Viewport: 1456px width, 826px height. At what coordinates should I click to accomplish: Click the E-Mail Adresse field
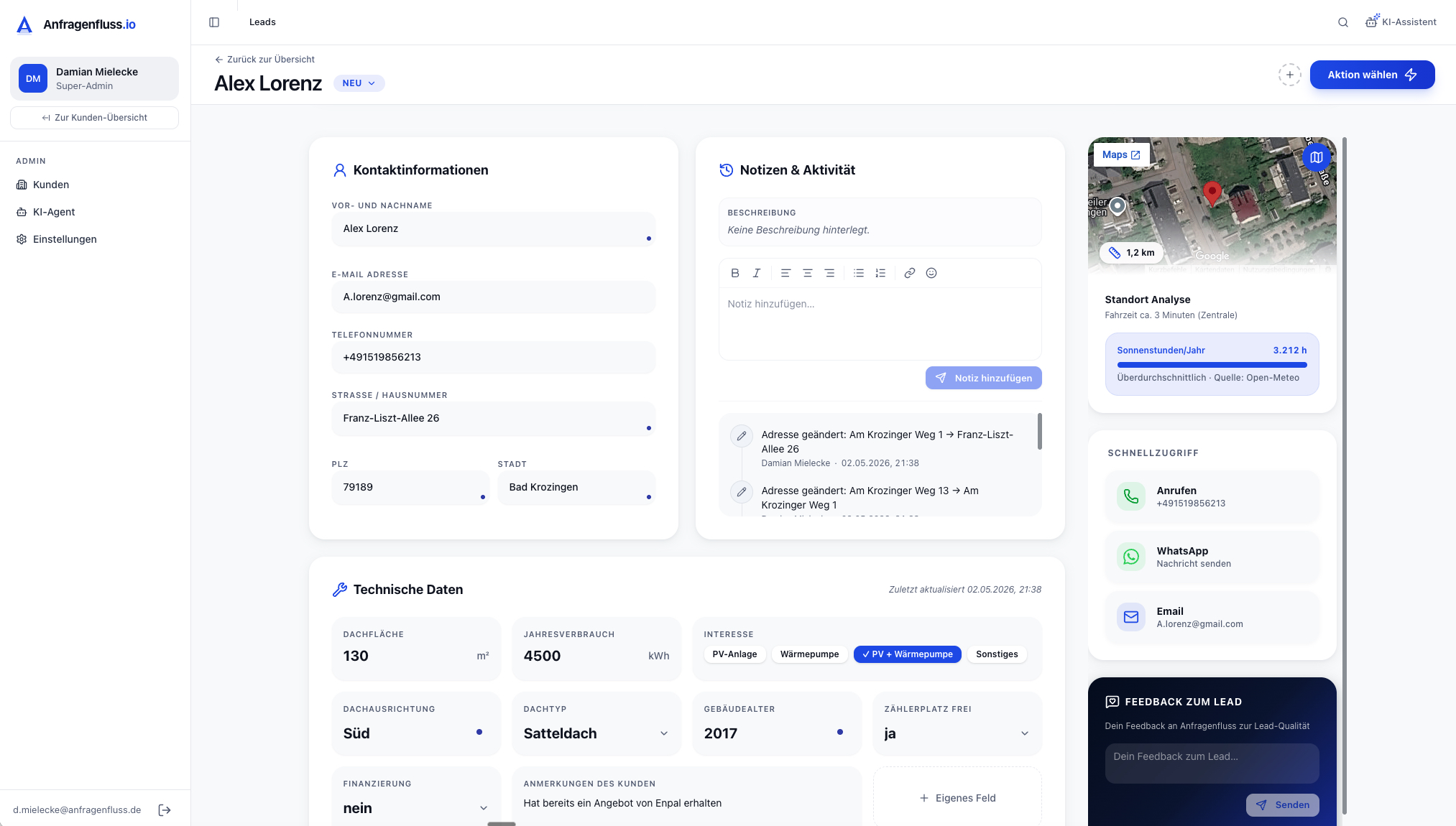pyautogui.click(x=493, y=297)
